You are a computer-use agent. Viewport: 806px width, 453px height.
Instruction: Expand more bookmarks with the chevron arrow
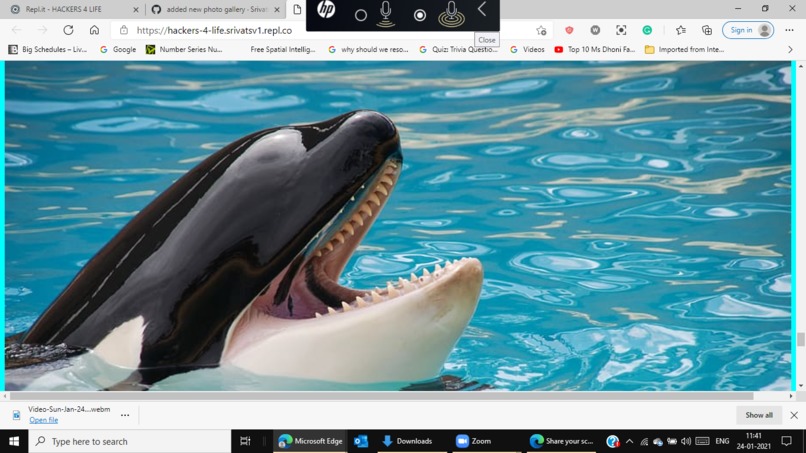[790, 49]
